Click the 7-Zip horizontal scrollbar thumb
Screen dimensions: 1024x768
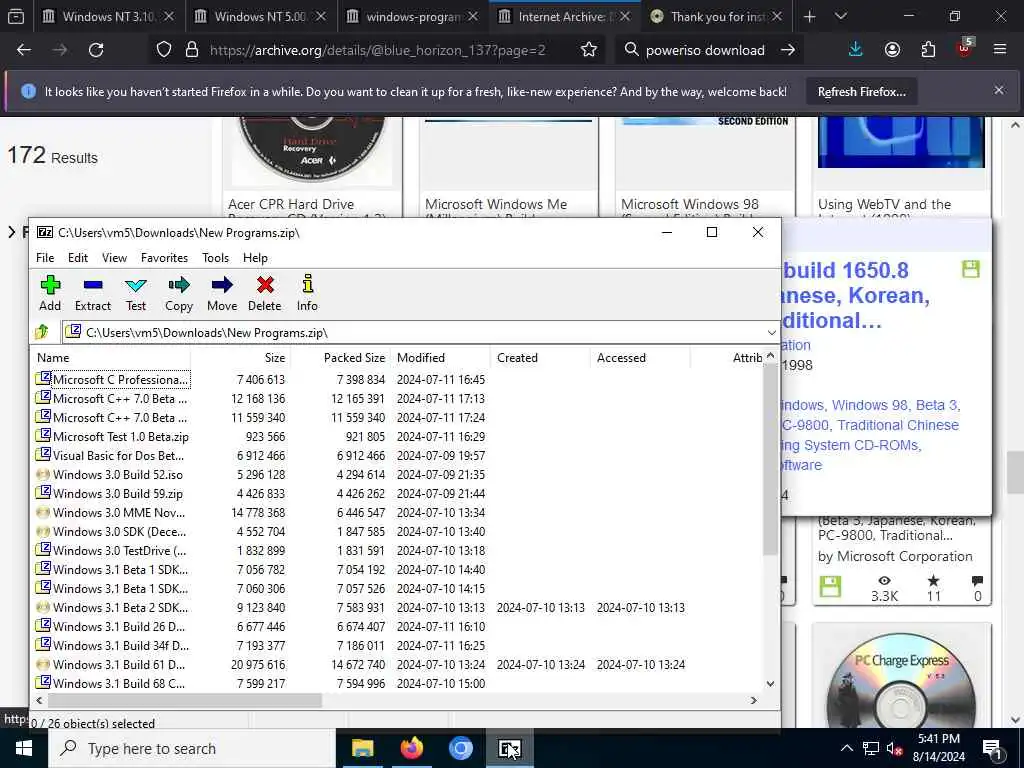[185, 700]
